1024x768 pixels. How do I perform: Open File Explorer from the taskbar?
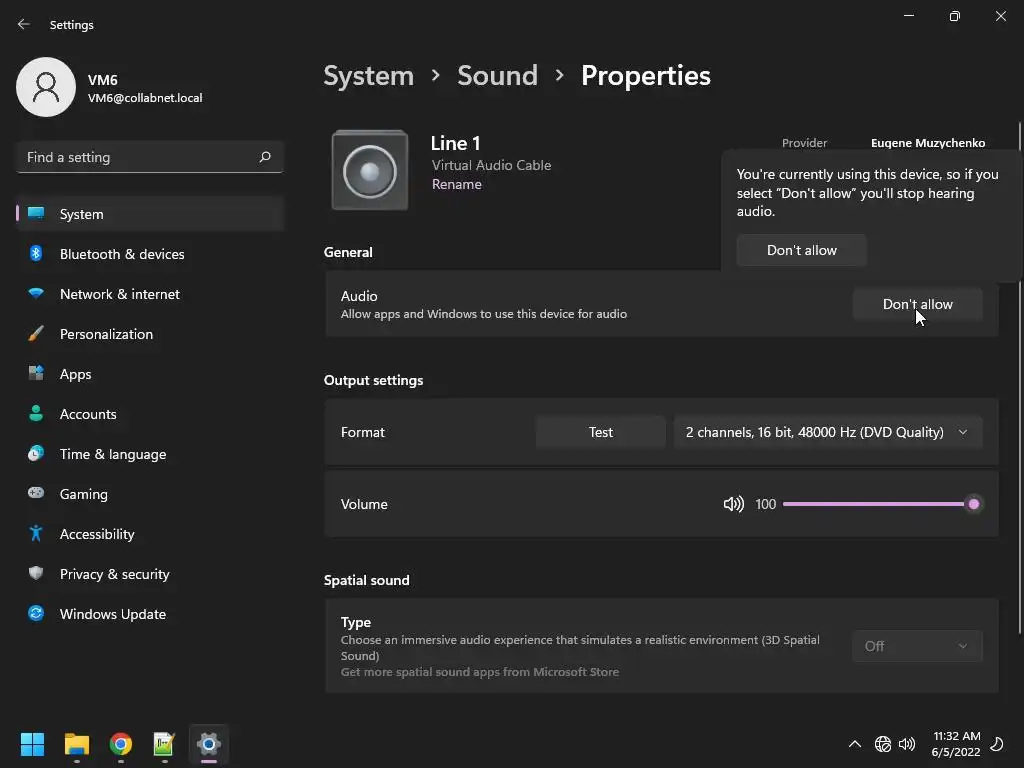pyautogui.click(x=77, y=744)
